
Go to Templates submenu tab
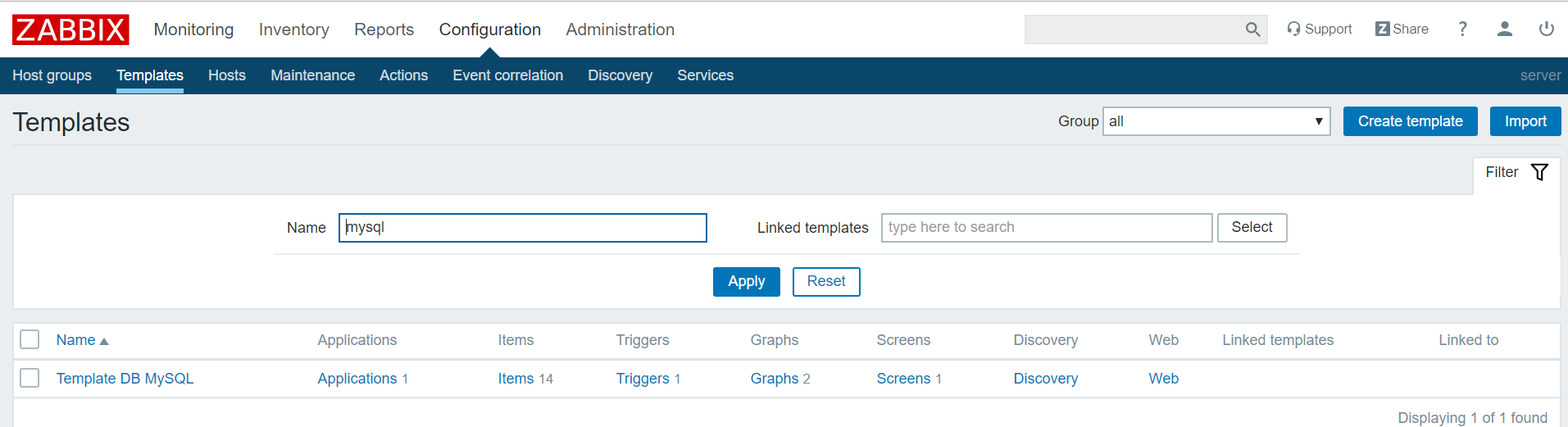click(150, 75)
